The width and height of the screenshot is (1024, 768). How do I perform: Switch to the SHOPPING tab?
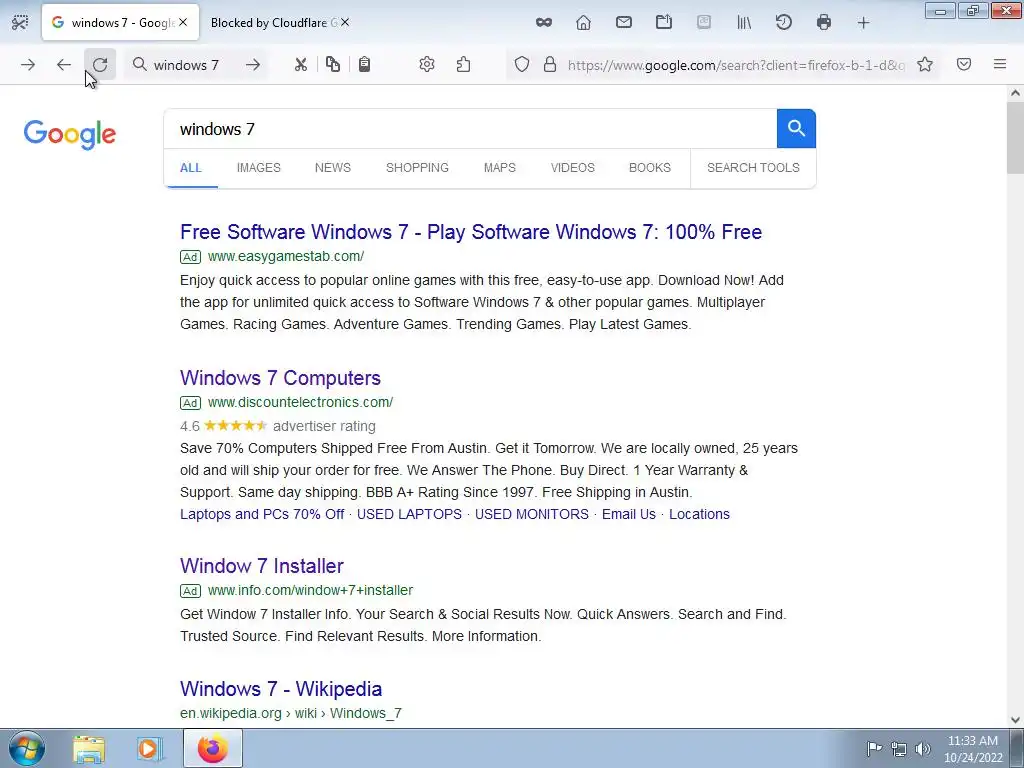pos(417,168)
